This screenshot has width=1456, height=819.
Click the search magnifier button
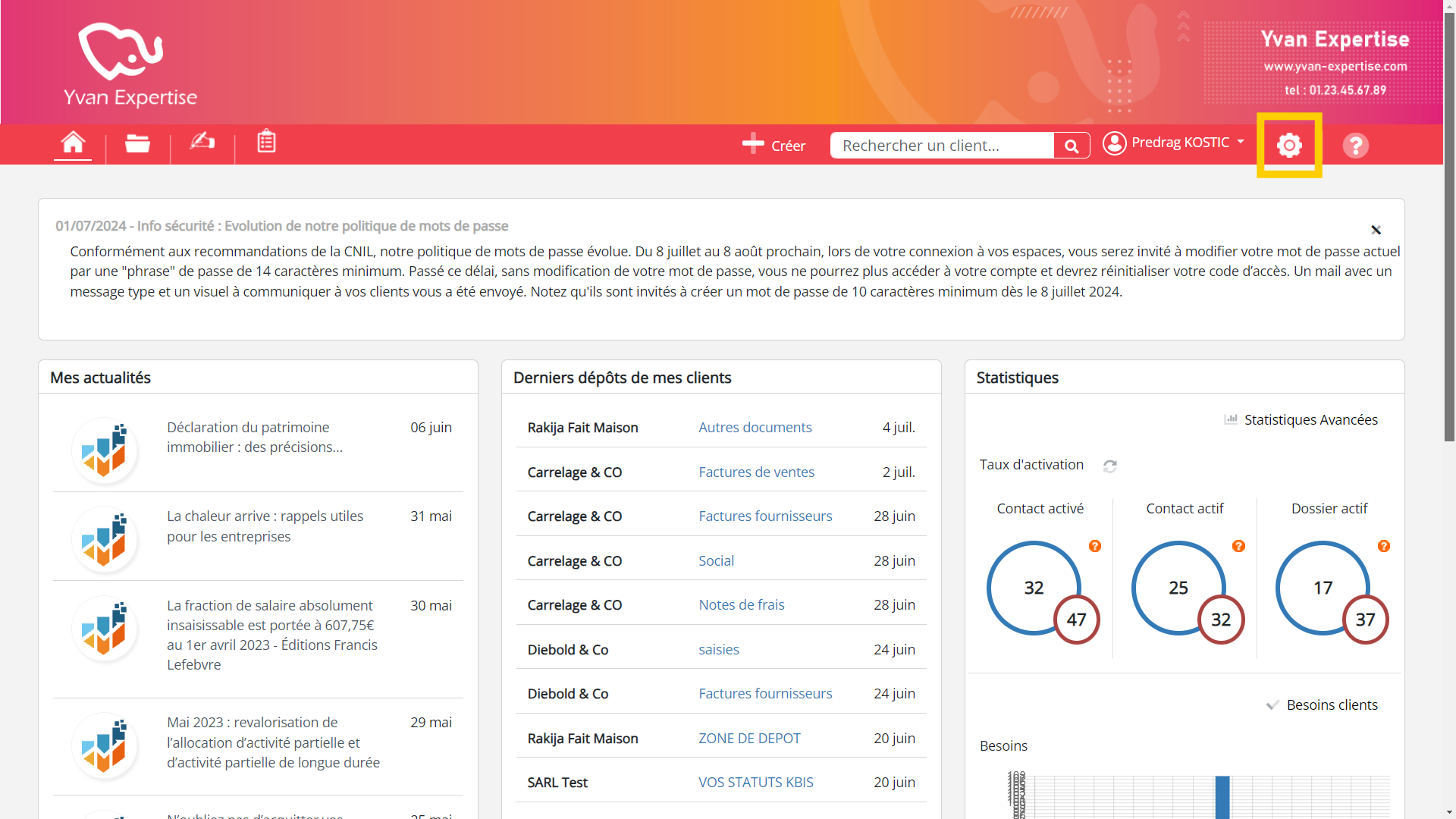click(1072, 146)
